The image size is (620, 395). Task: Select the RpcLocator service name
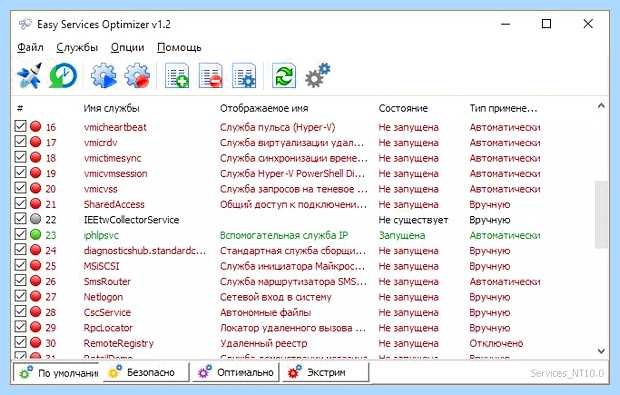[108, 327]
